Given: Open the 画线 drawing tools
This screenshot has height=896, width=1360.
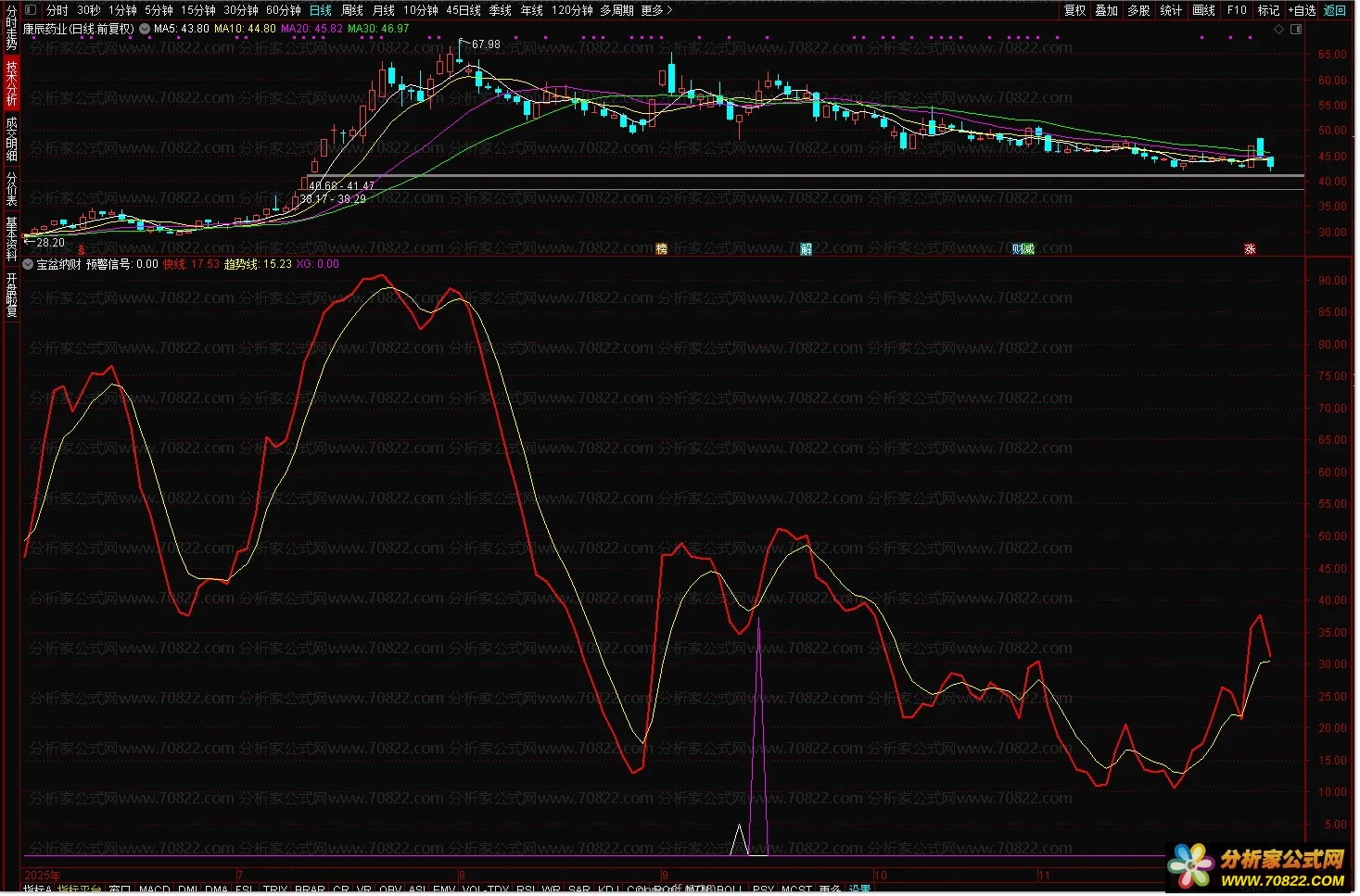Looking at the screenshot, I should [1203, 10].
